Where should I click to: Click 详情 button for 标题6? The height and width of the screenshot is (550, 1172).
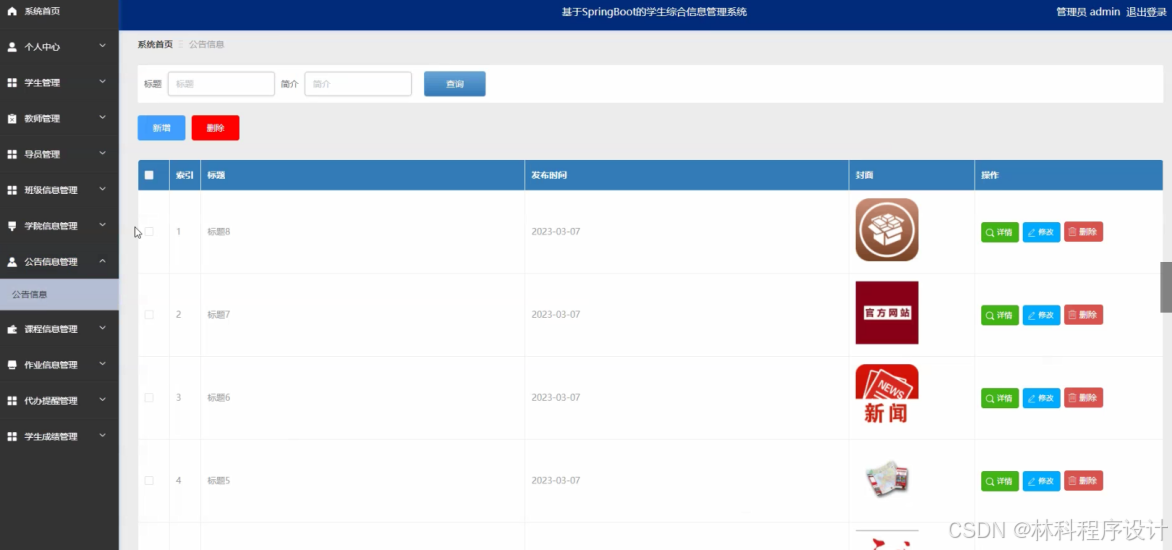pos(999,398)
